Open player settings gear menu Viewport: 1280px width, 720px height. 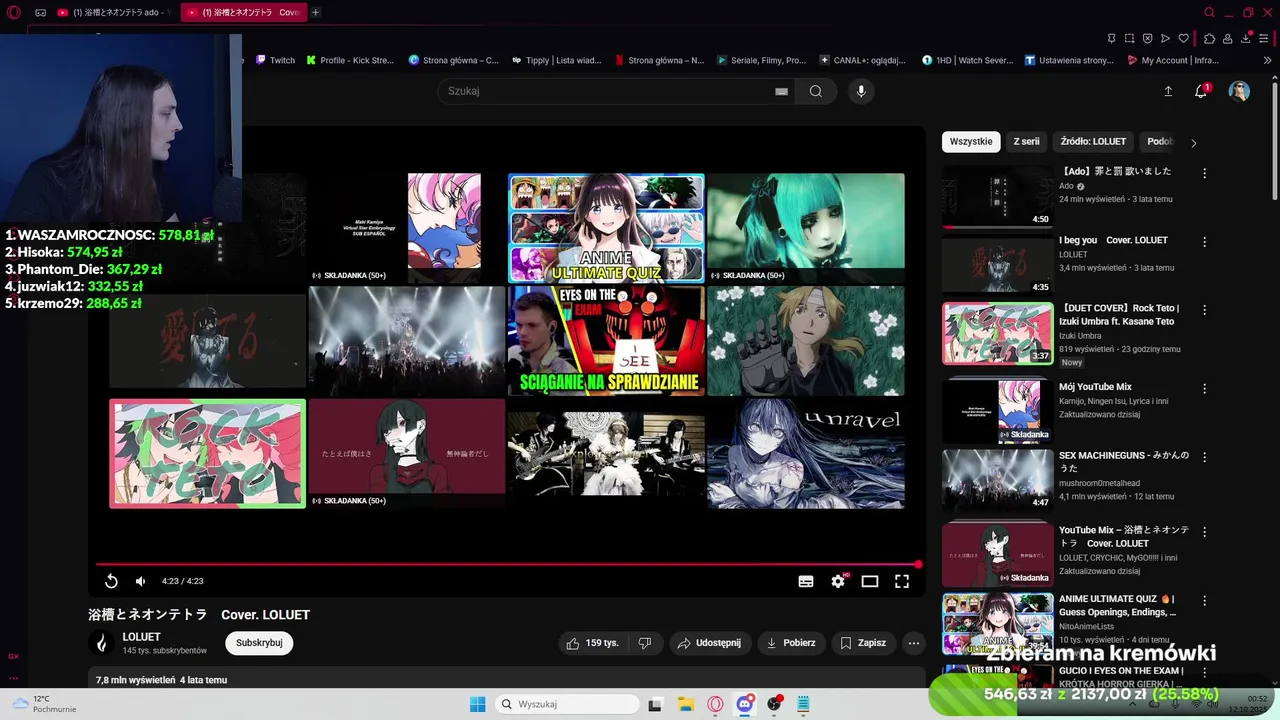tap(838, 581)
